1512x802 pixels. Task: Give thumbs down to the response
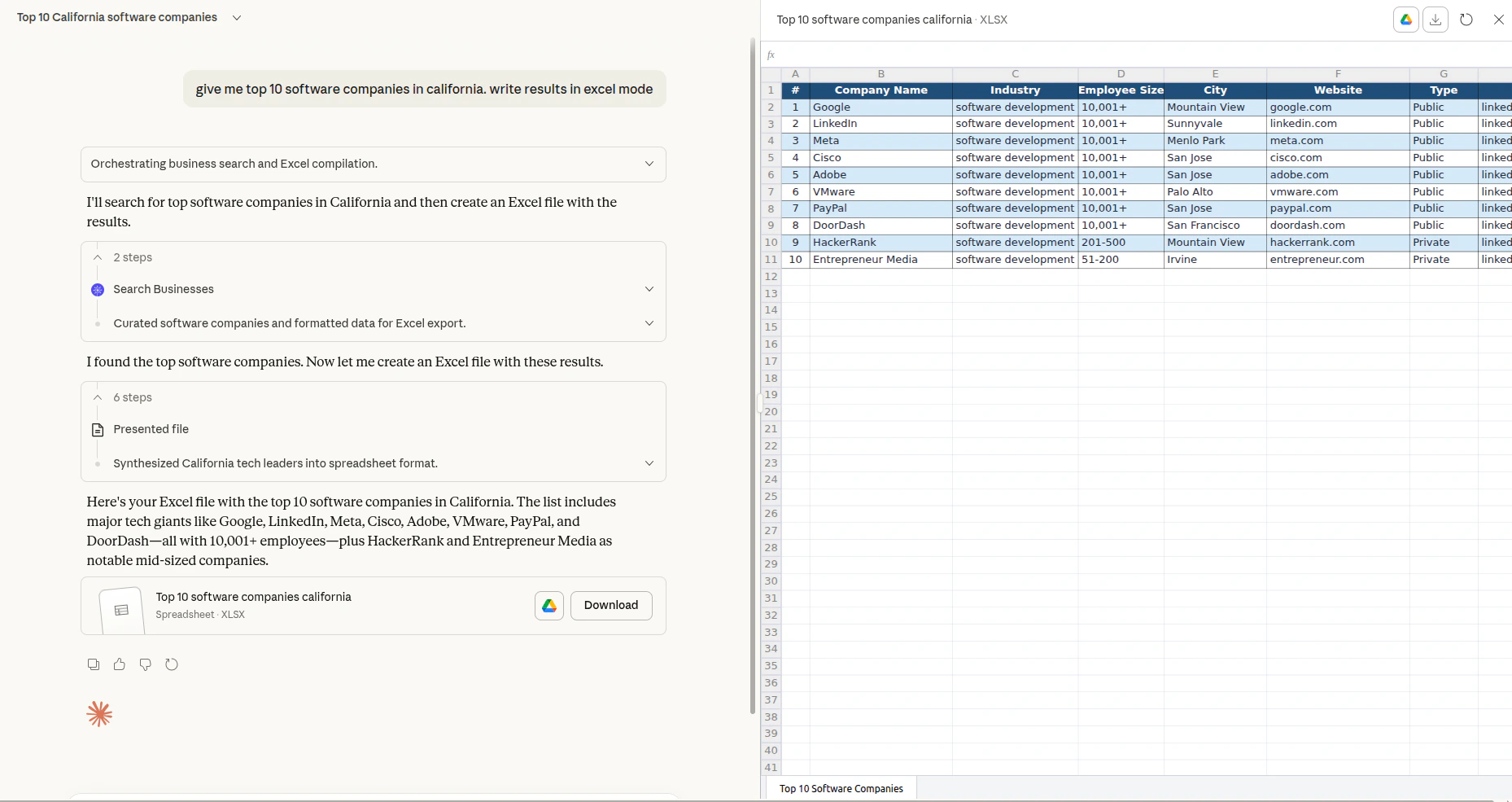[x=146, y=664]
